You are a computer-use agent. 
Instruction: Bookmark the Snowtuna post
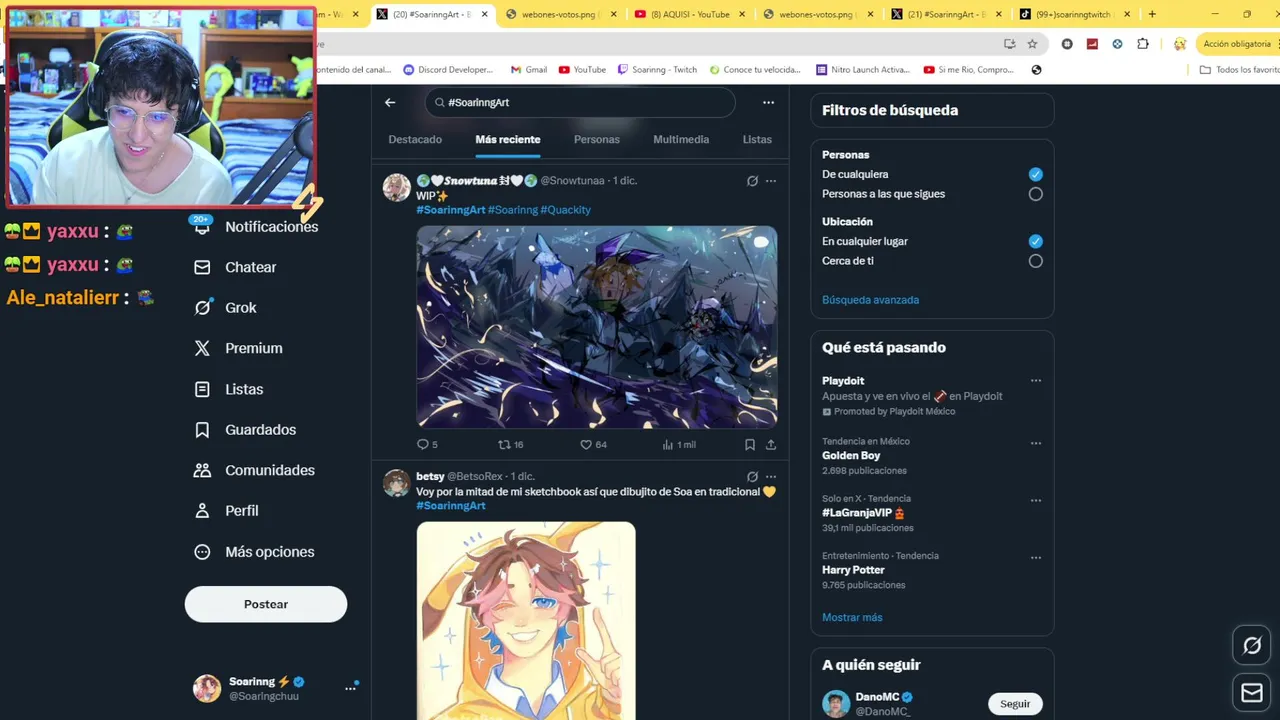click(x=750, y=444)
